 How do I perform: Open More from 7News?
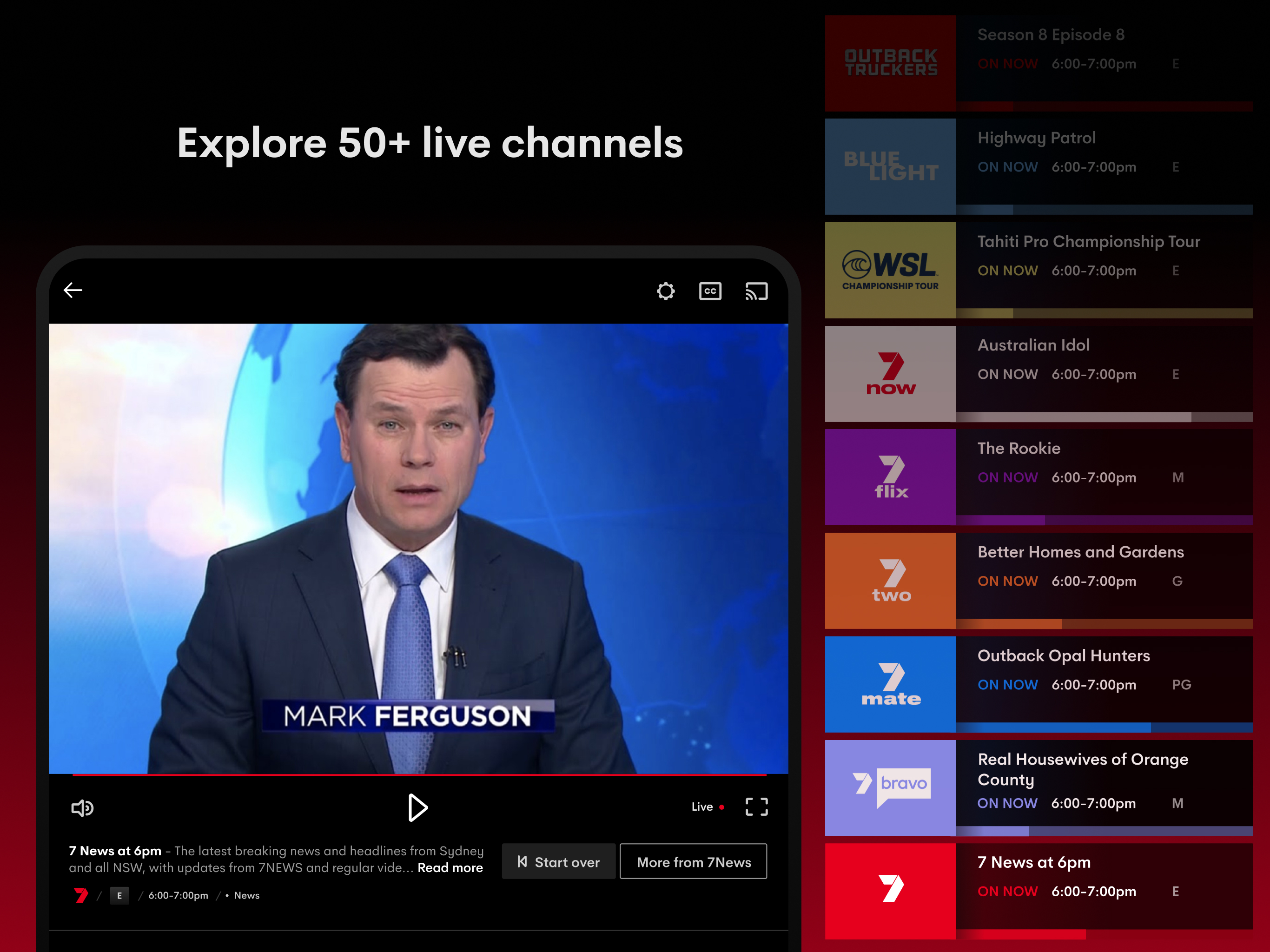pyautogui.click(x=694, y=861)
